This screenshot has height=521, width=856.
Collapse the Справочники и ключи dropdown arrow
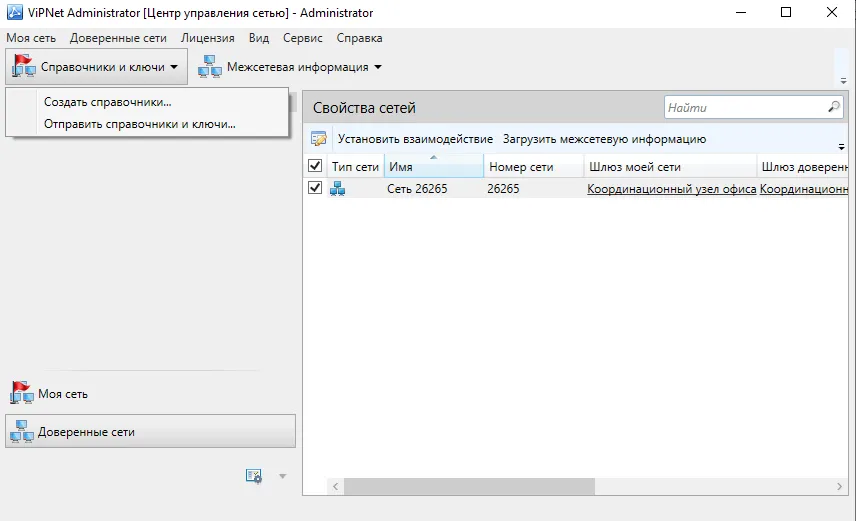174,67
